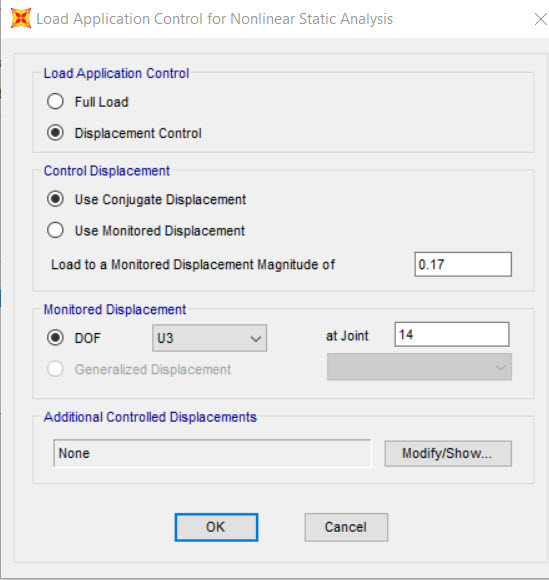Click the Displacement Control label text
The height and width of the screenshot is (580, 549).
coord(138,133)
